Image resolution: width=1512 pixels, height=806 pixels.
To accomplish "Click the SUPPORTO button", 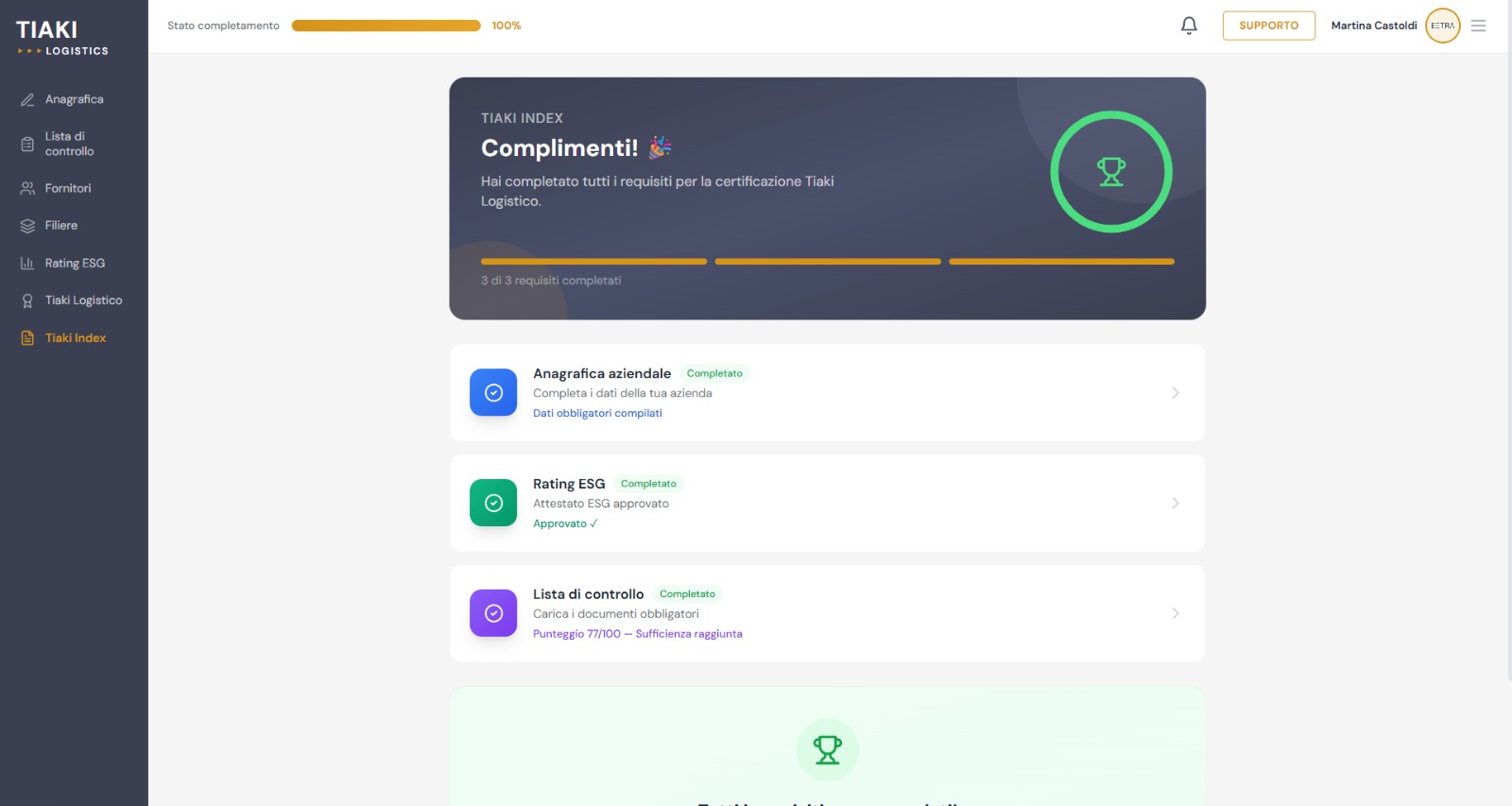I will pos(1268,26).
